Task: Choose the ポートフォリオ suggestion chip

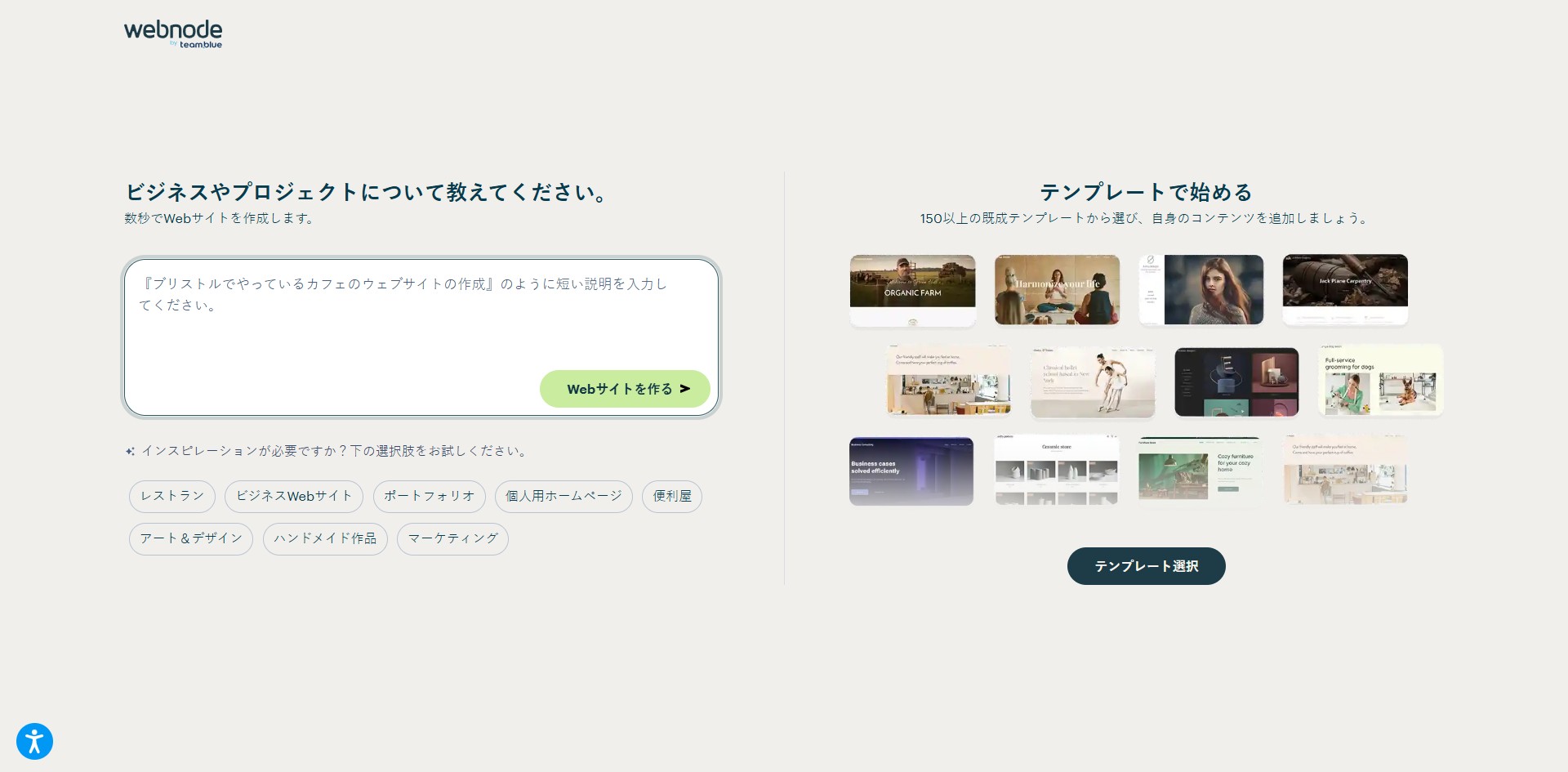Action: tap(430, 497)
